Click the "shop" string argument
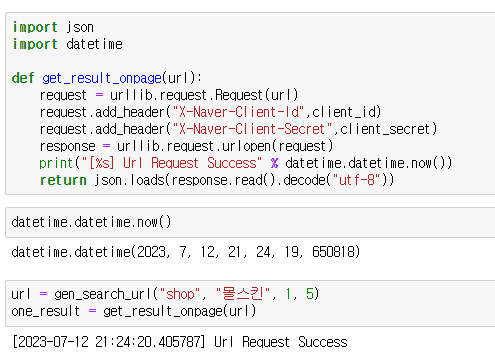The height and width of the screenshot is (361, 495). [180, 294]
